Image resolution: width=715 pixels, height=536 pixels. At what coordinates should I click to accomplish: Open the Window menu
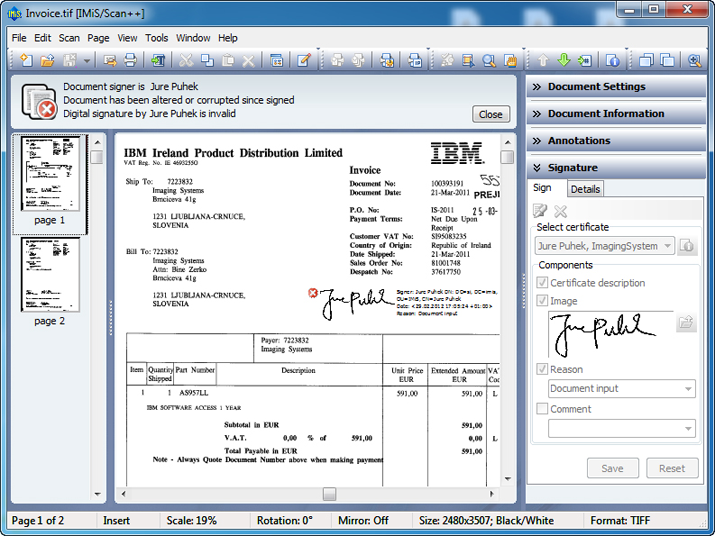(193, 38)
